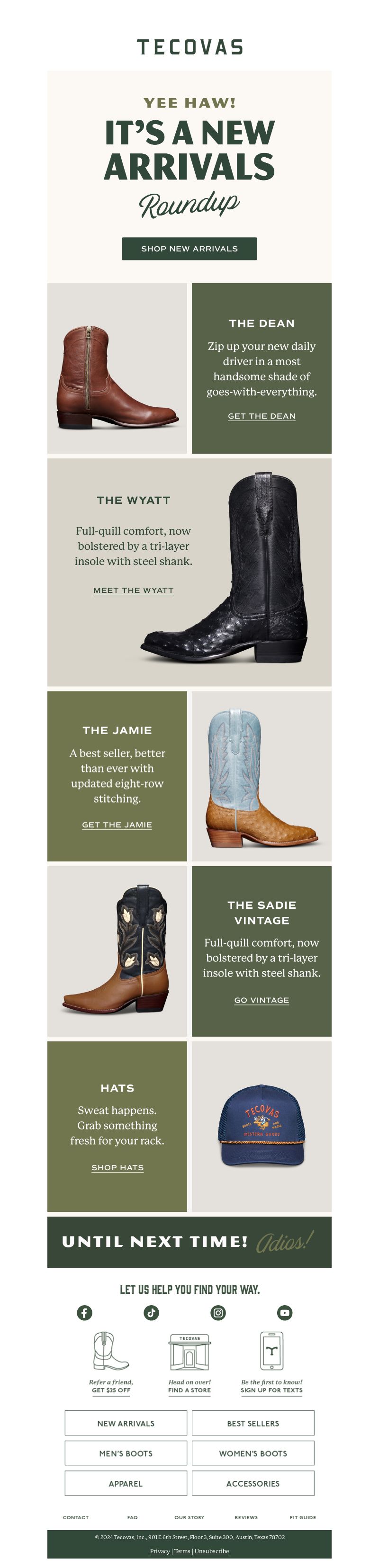Click the navy Tecovas trucker hat image
The width and height of the screenshot is (379, 1568).
pyautogui.click(x=262, y=1126)
